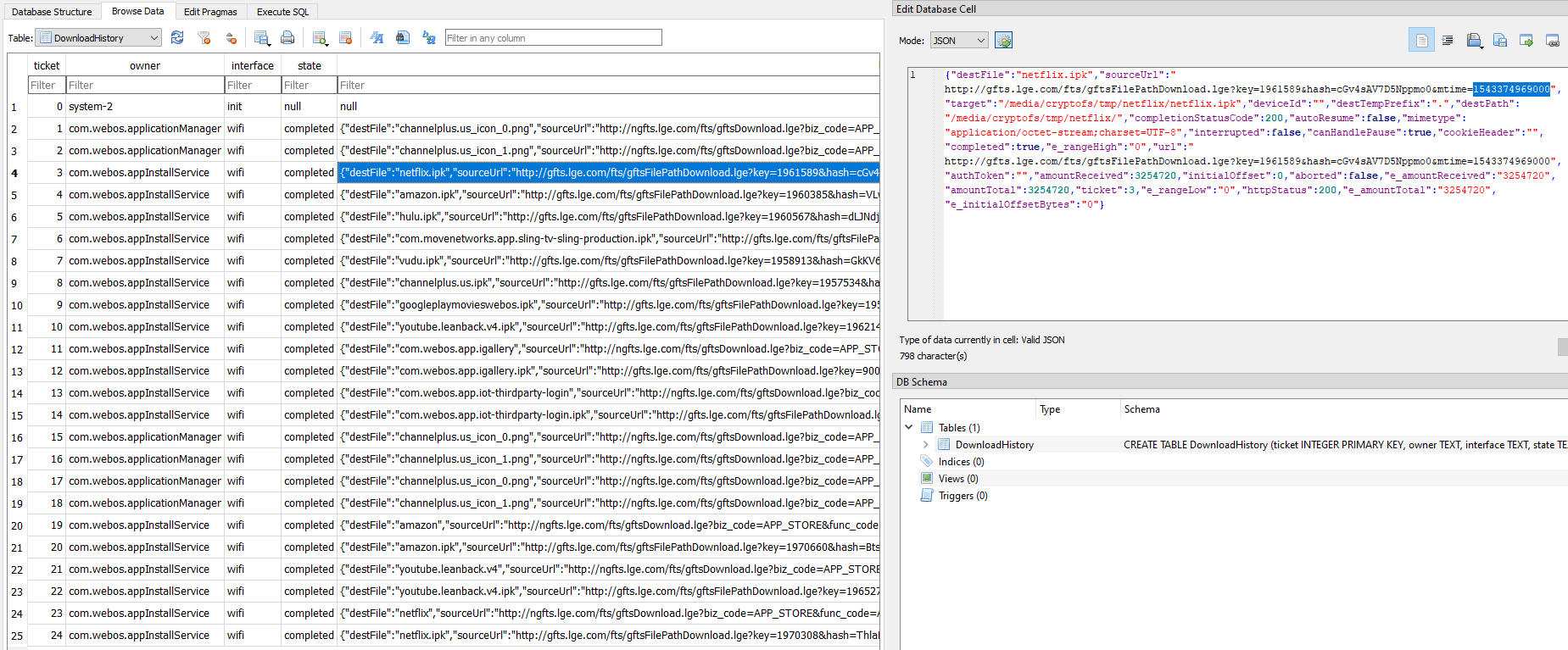Click the indent text icon in cell editor
This screenshot has width=1568, height=650.
[x=1448, y=41]
